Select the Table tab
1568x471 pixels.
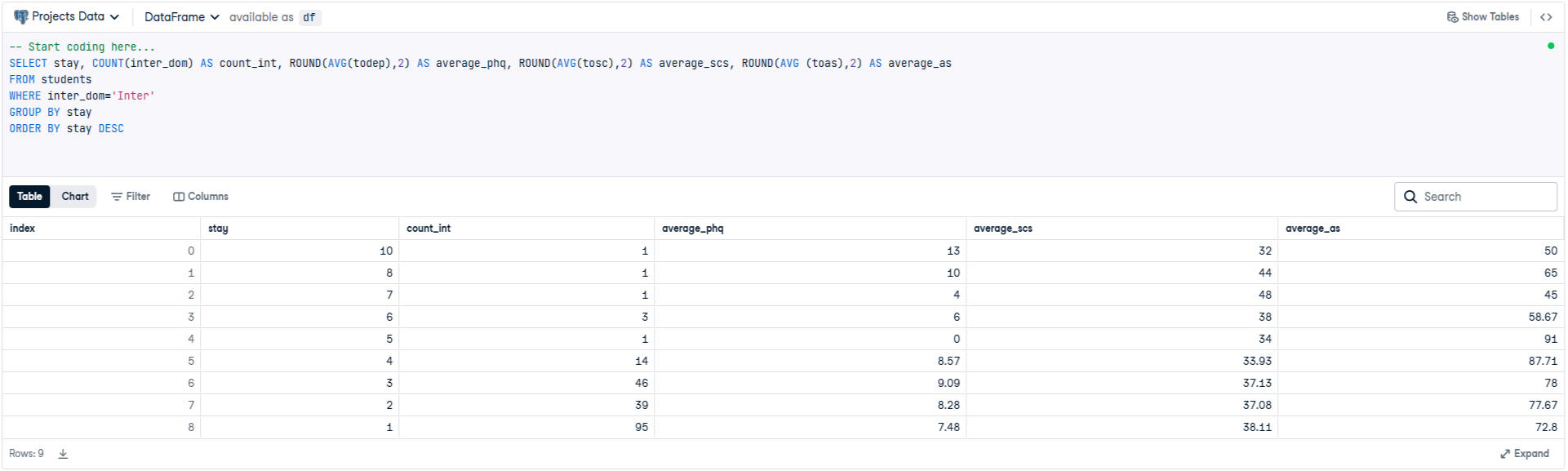pyautogui.click(x=29, y=197)
